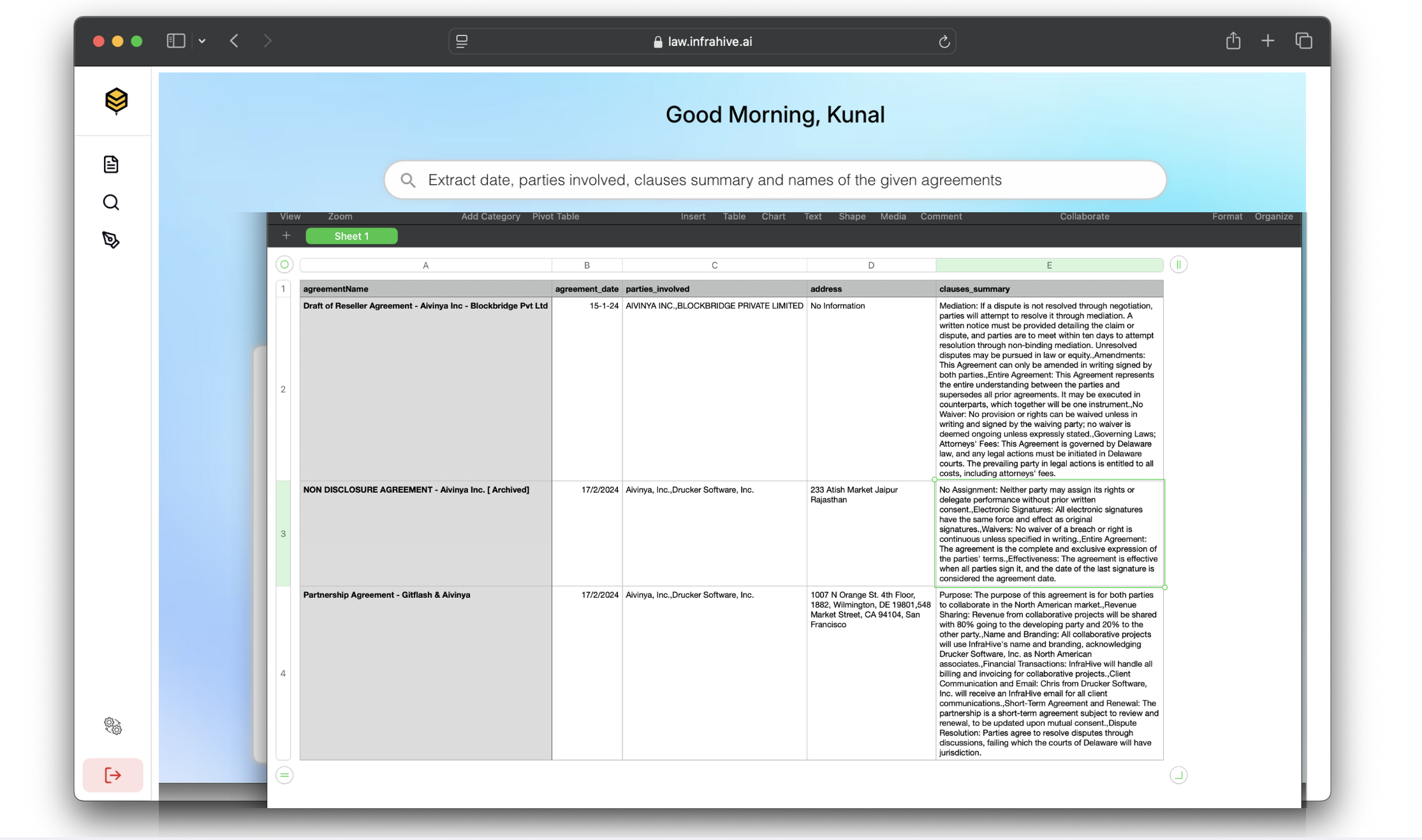Open the View toolbar item
This screenshot has width=1422, height=840.
pyautogui.click(x=290, y=217)
